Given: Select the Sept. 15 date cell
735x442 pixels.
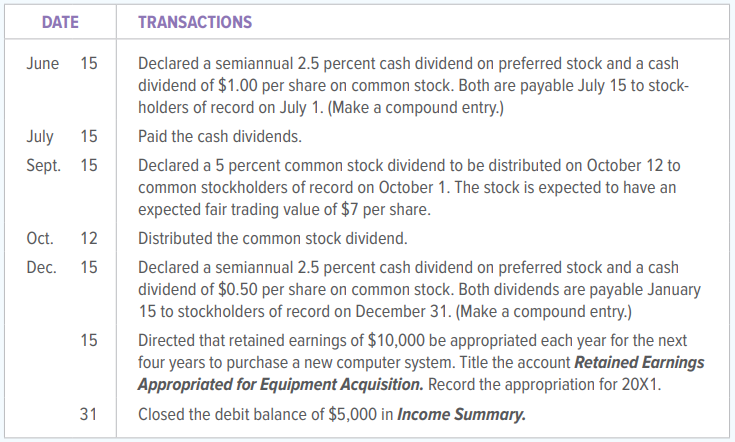Looking at the screenshot, I should [x=62, y=165].
